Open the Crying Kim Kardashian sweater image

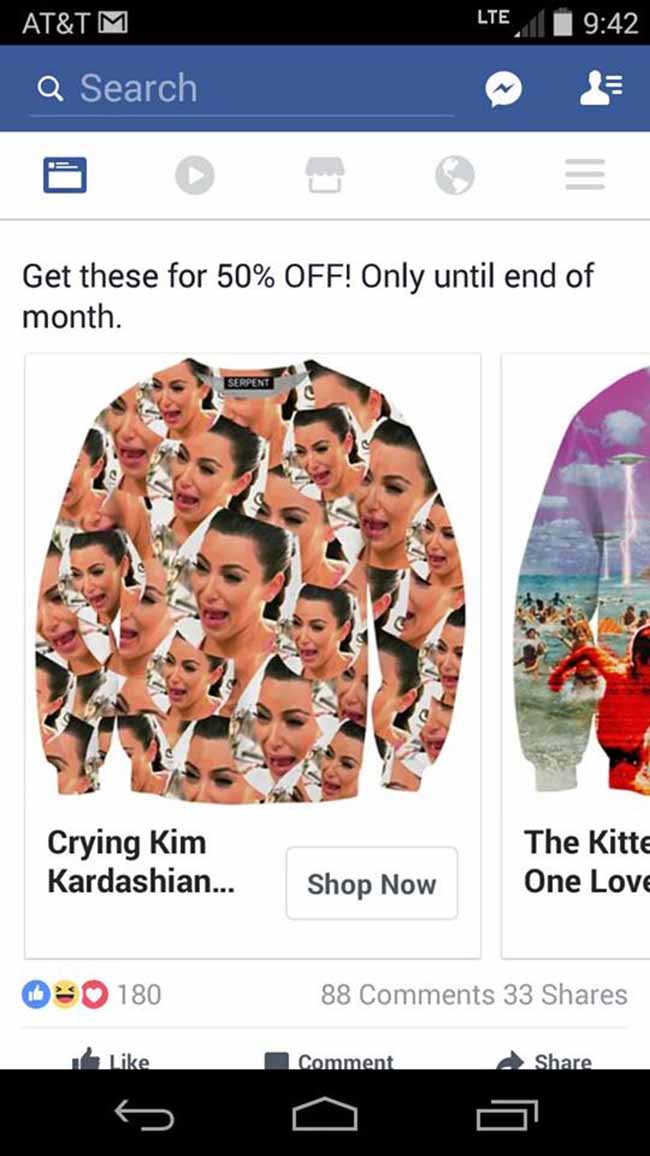[253, 580]
